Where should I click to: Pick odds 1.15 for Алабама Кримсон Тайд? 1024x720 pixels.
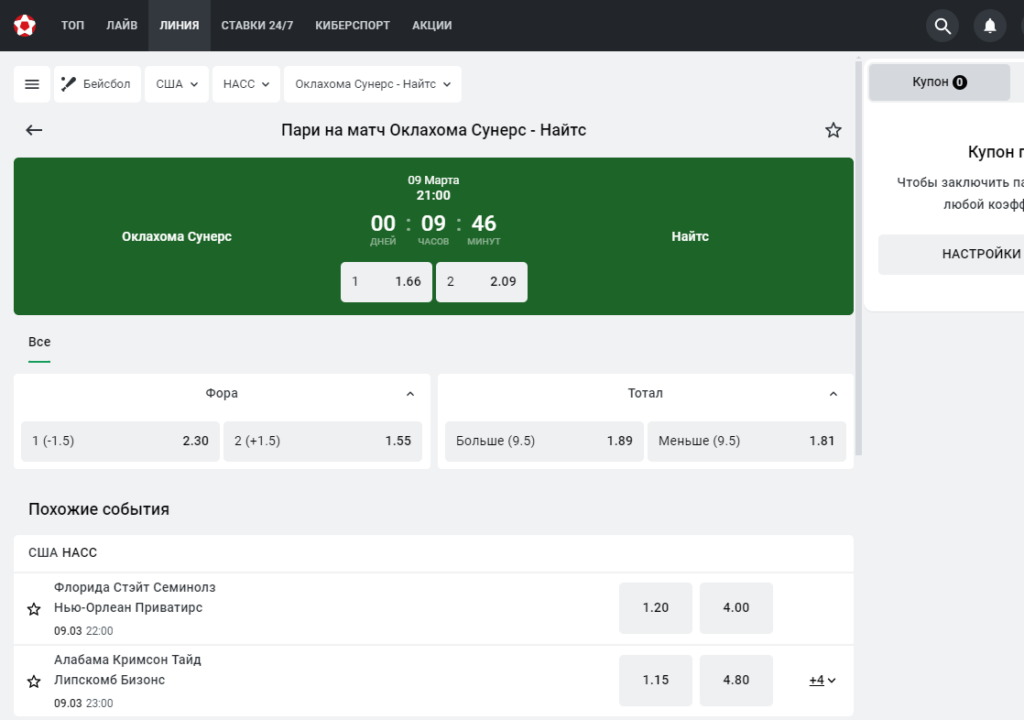tap(656, 681)
